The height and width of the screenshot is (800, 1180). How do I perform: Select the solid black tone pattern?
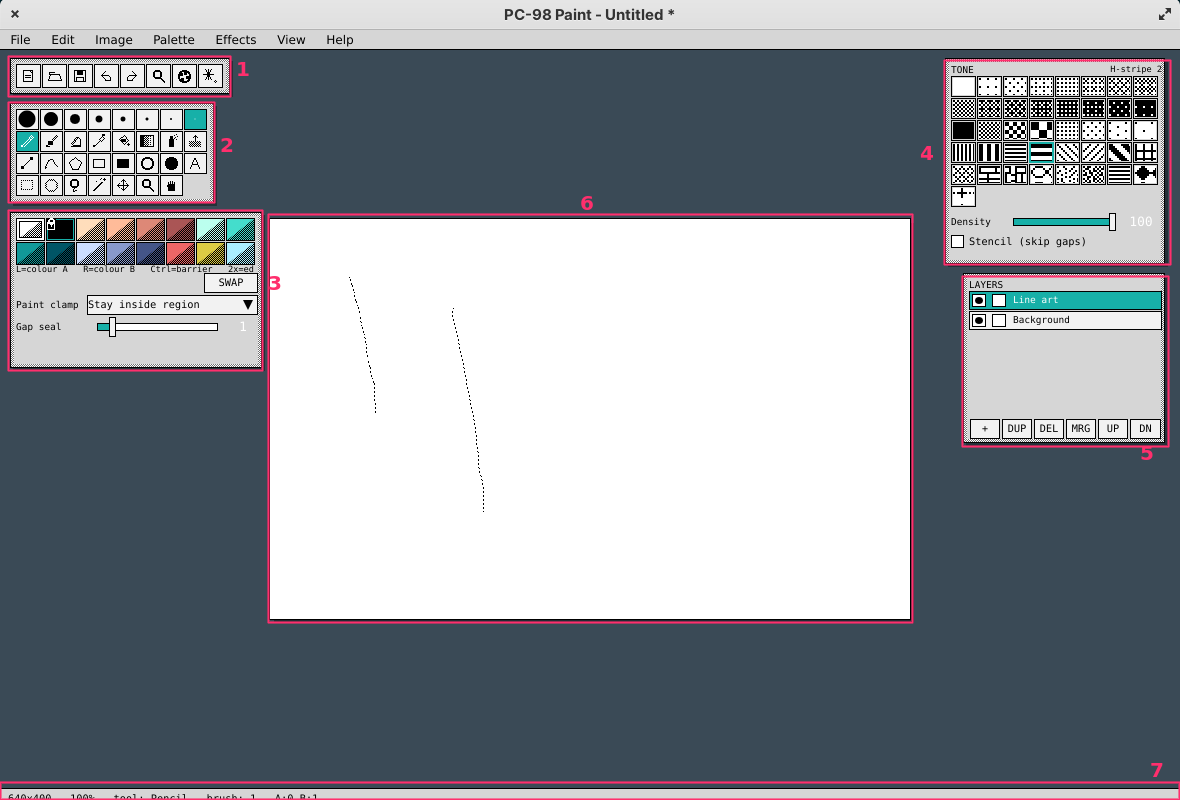963,131
